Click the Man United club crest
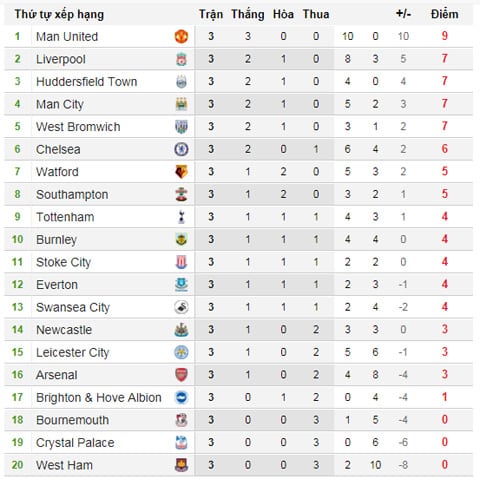 pos(181,36)
